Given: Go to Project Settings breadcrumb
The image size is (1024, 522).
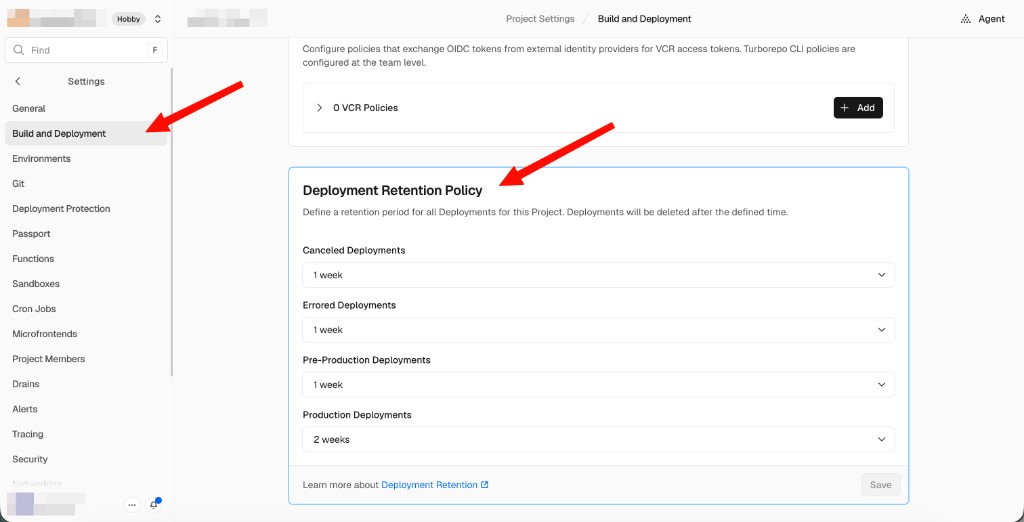Looking at the screenshot, I should [540, 19].
